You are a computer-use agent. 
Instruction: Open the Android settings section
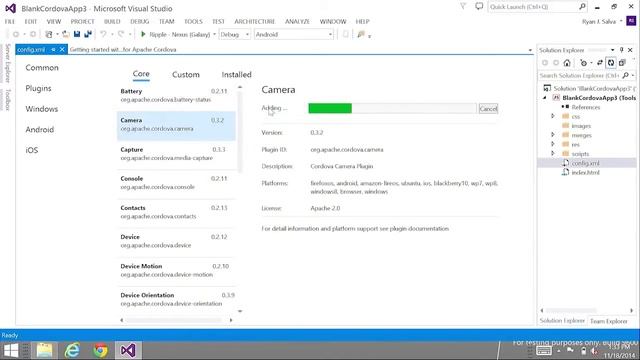pos(40,130)
